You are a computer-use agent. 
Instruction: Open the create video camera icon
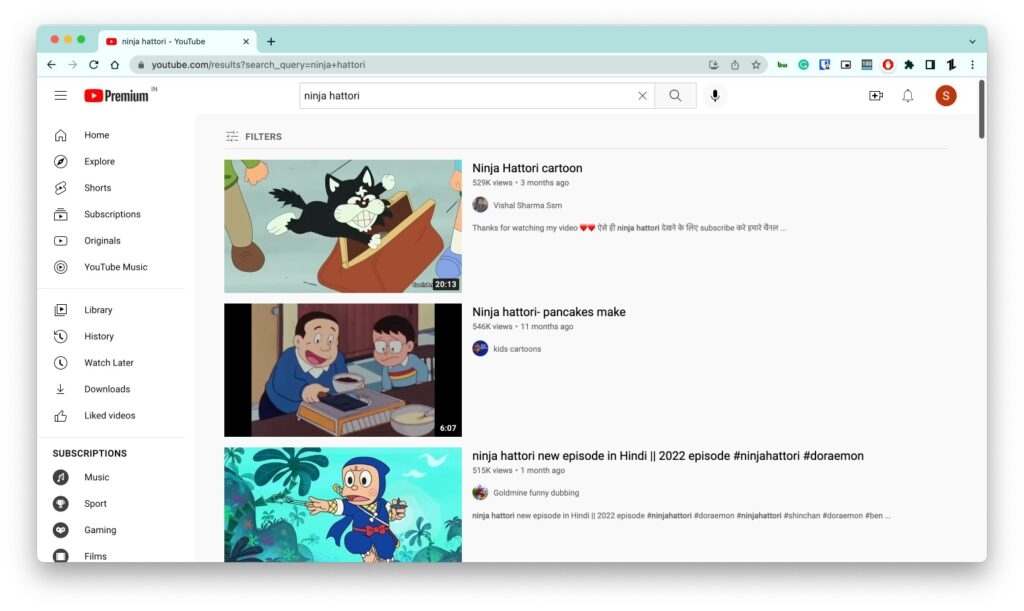point(876,96)
